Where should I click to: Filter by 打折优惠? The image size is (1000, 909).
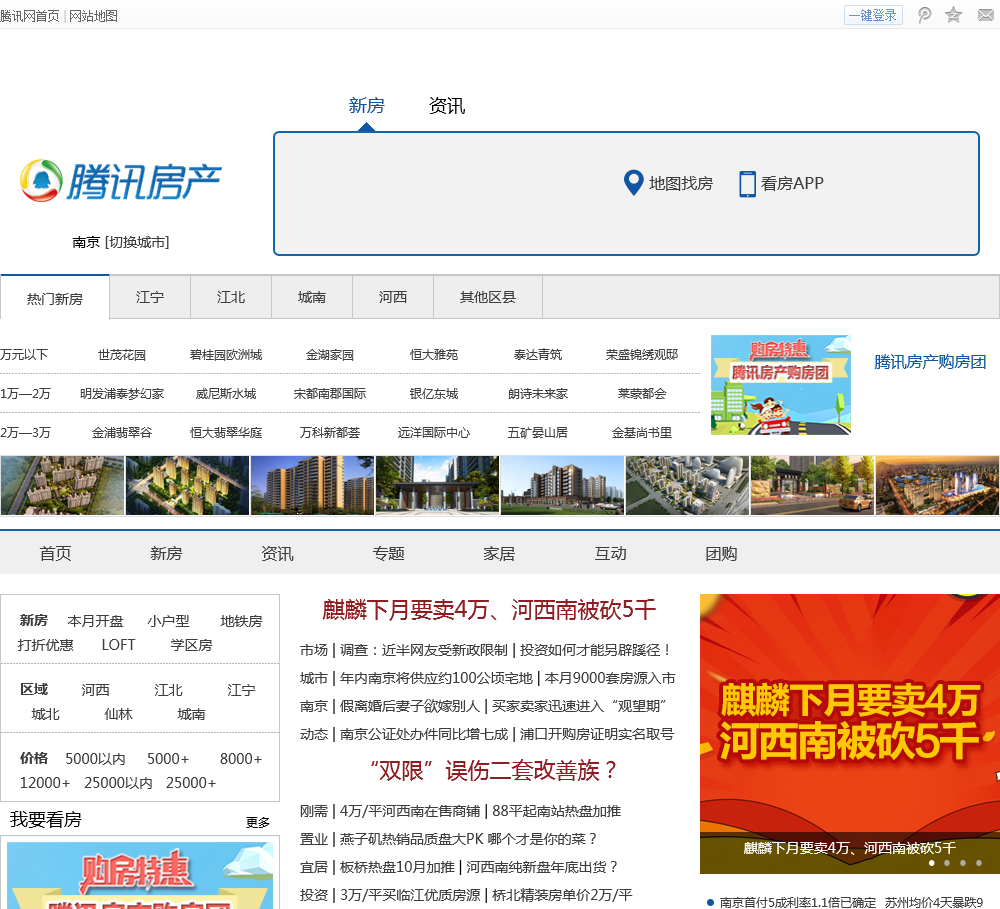[x=45, y=645]
